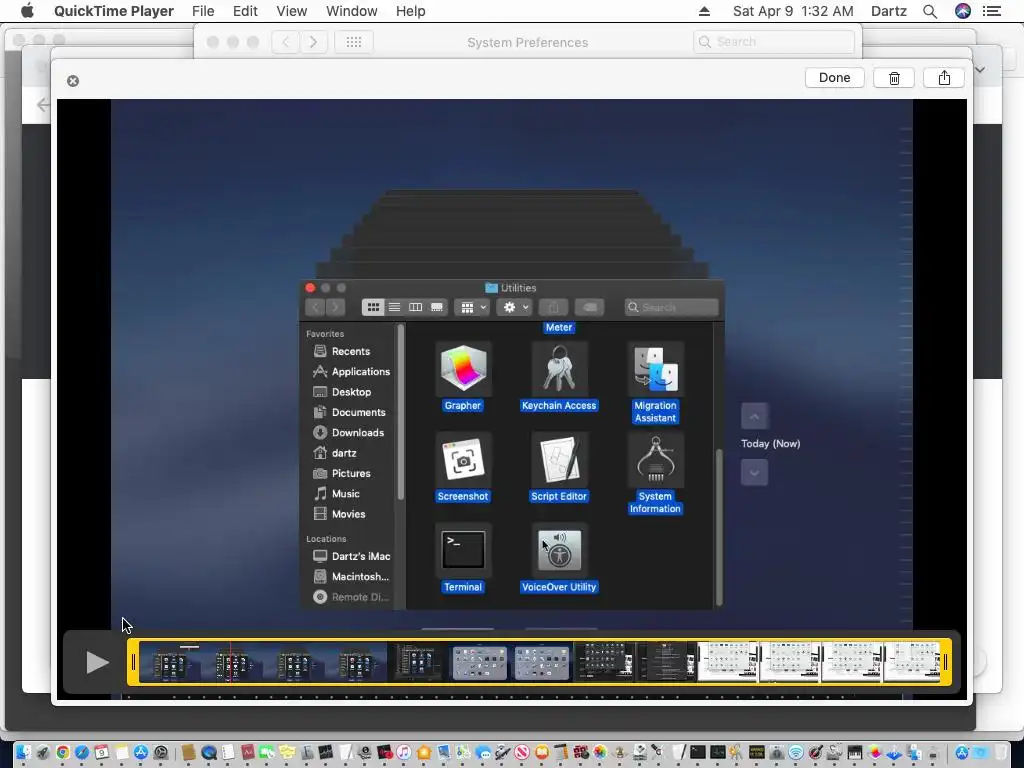Open the Window menu

(x=351, y=11)
